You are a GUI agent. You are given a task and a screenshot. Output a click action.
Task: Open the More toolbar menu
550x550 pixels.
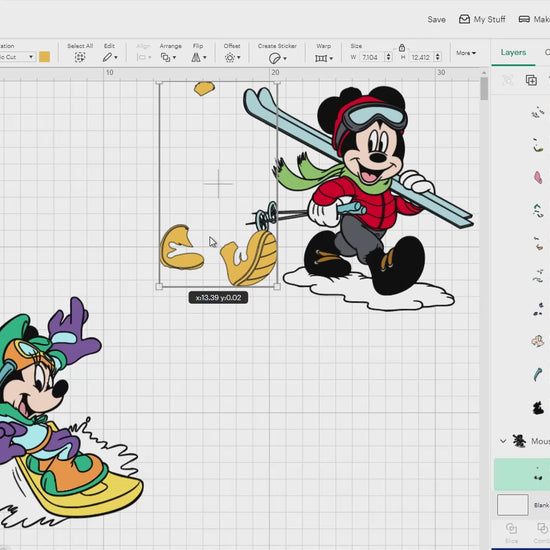pyautogui.click(x=466, y=53)
